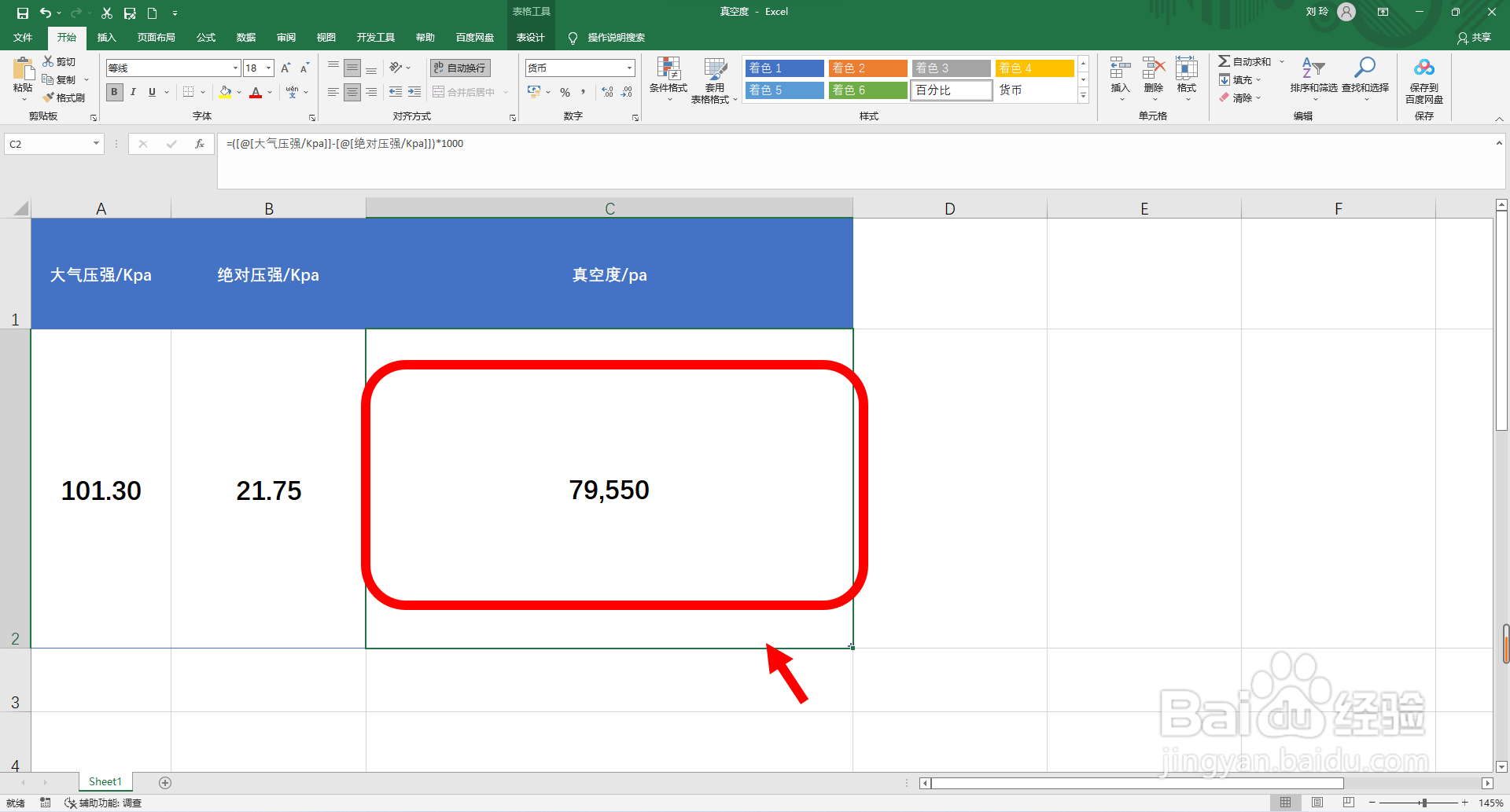Open the number format dropdown (货币)
The width and height of the screenshot is (1510, 812).
point(629,68)
